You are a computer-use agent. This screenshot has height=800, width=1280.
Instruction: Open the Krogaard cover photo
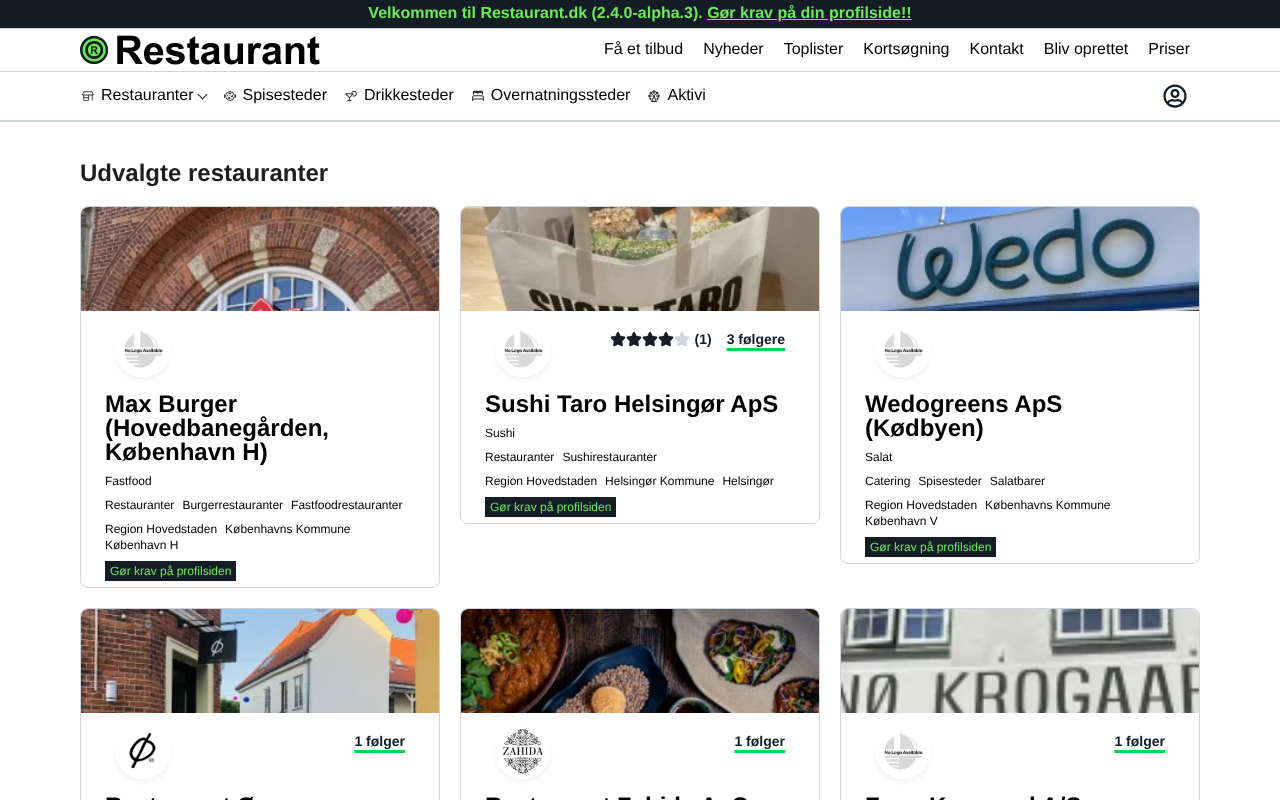coord(1020,661)
